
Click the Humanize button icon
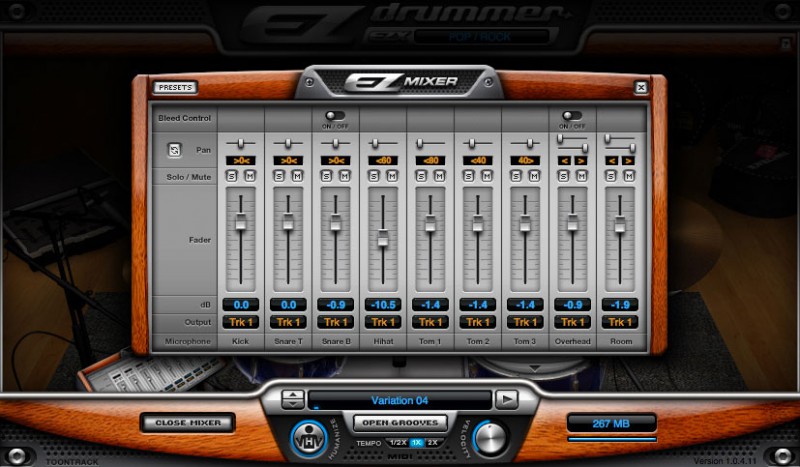308,439
